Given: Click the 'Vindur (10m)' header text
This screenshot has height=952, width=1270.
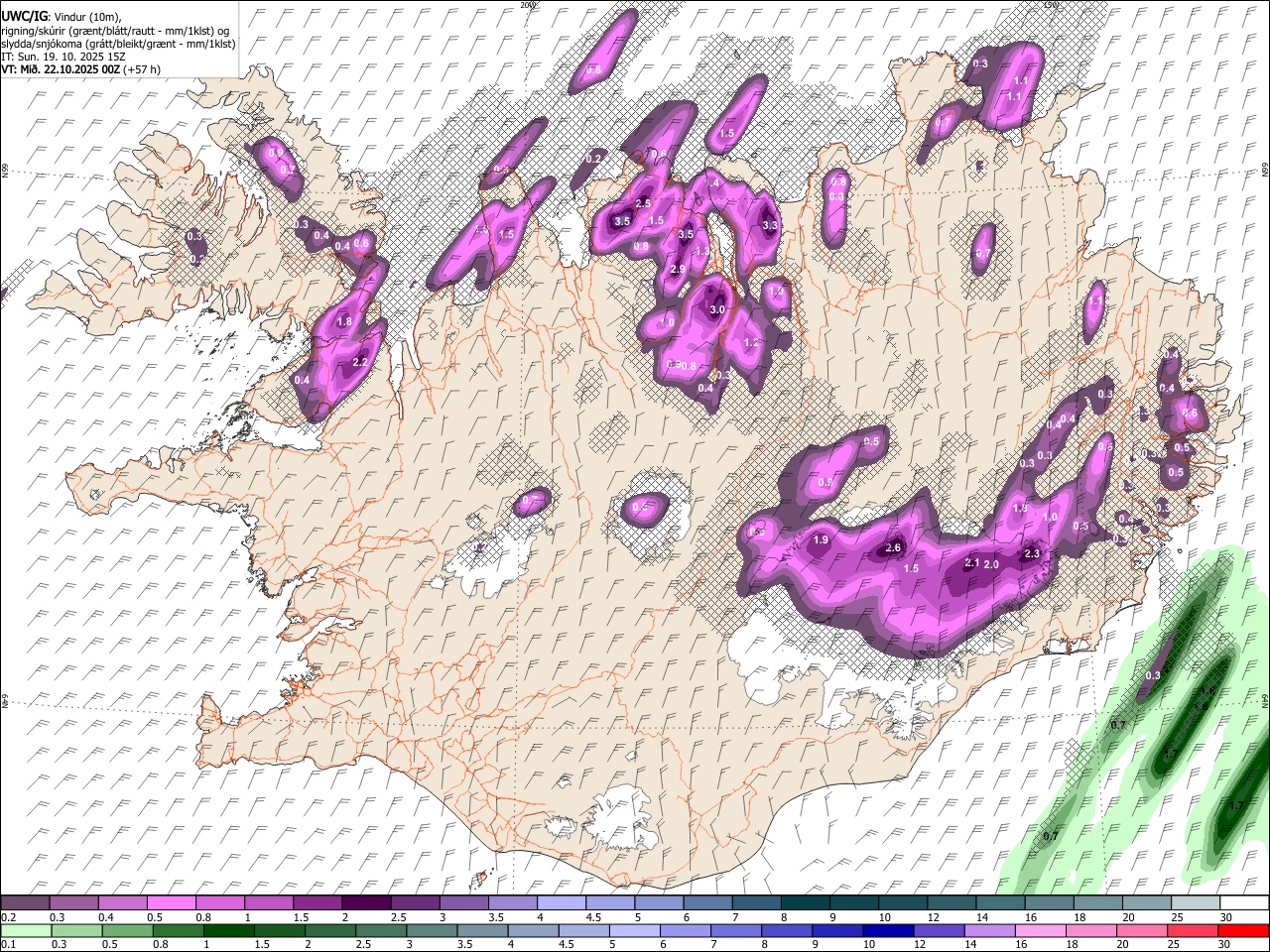Looking at the screenshot, I should [85, 17].
